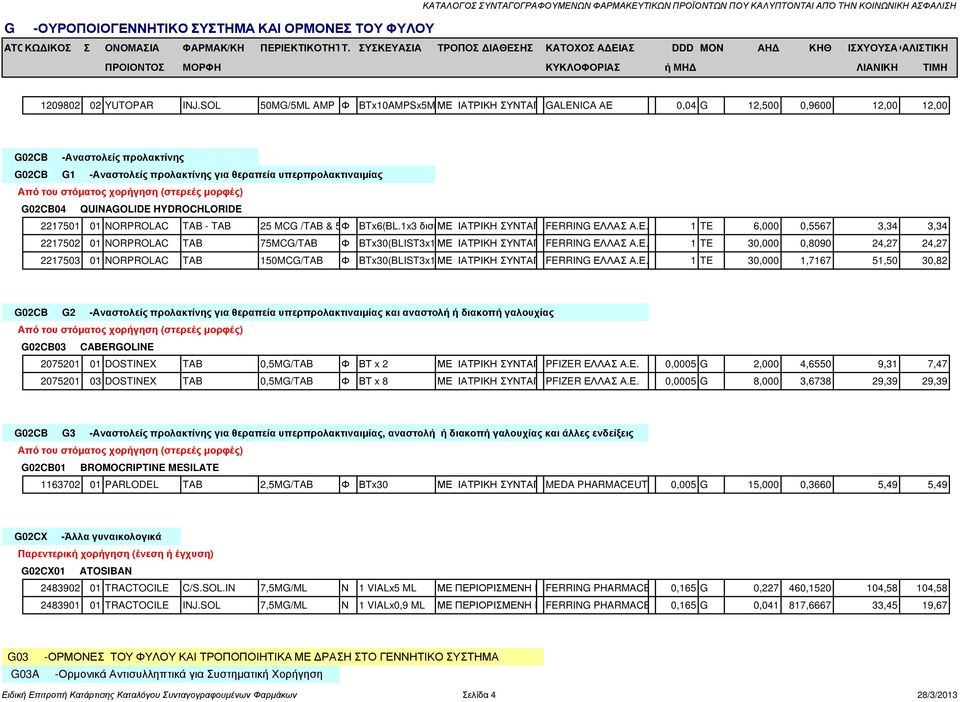
Task: Select the 1 VIALx0,9 ML packaging cell
Action: pyautogui.click(x=396, y=605)
